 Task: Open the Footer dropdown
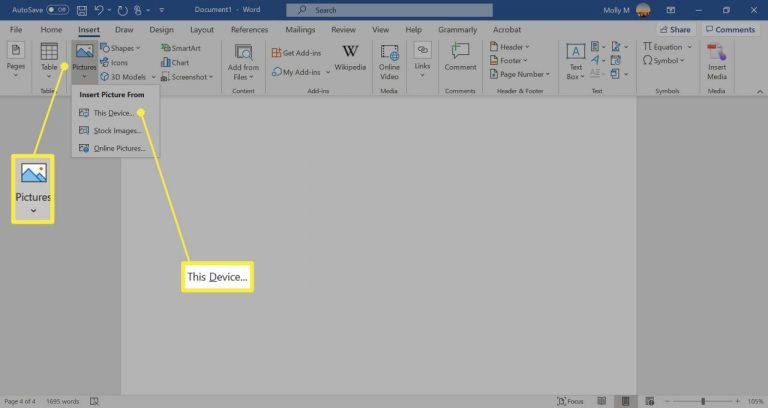coord(509,61)
